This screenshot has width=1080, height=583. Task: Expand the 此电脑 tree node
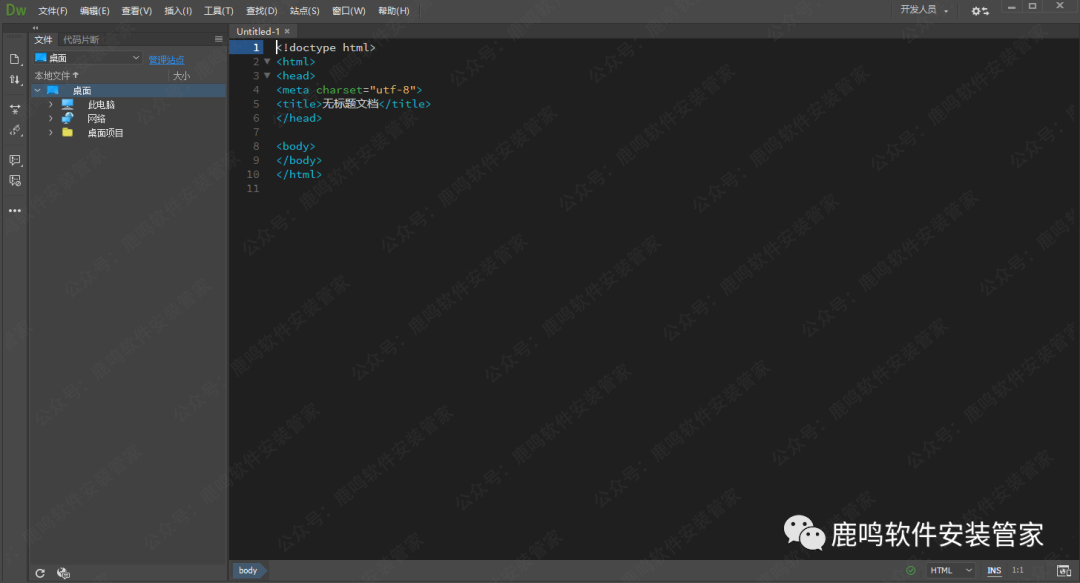(x=51, y=105)
